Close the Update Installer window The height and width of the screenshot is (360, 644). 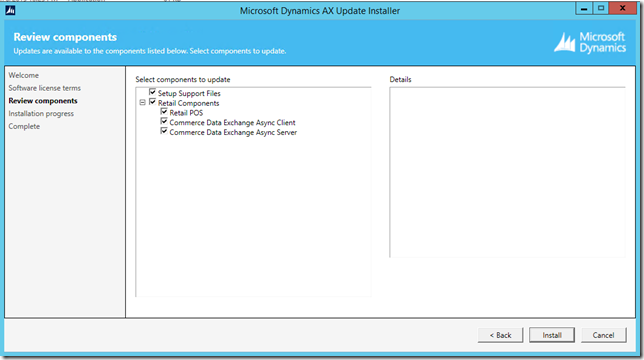623,8
